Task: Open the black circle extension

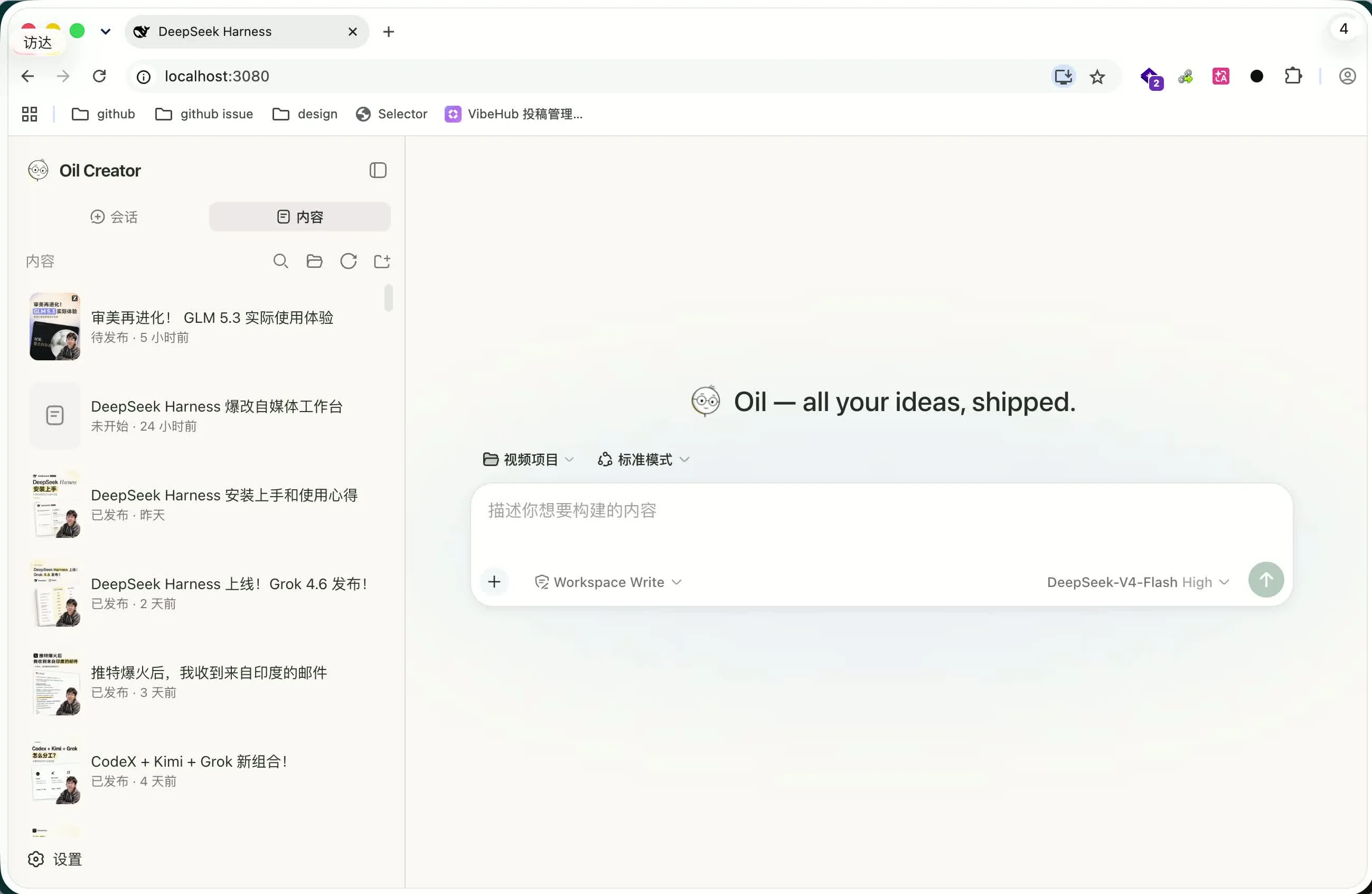Action: (1257, 76)
